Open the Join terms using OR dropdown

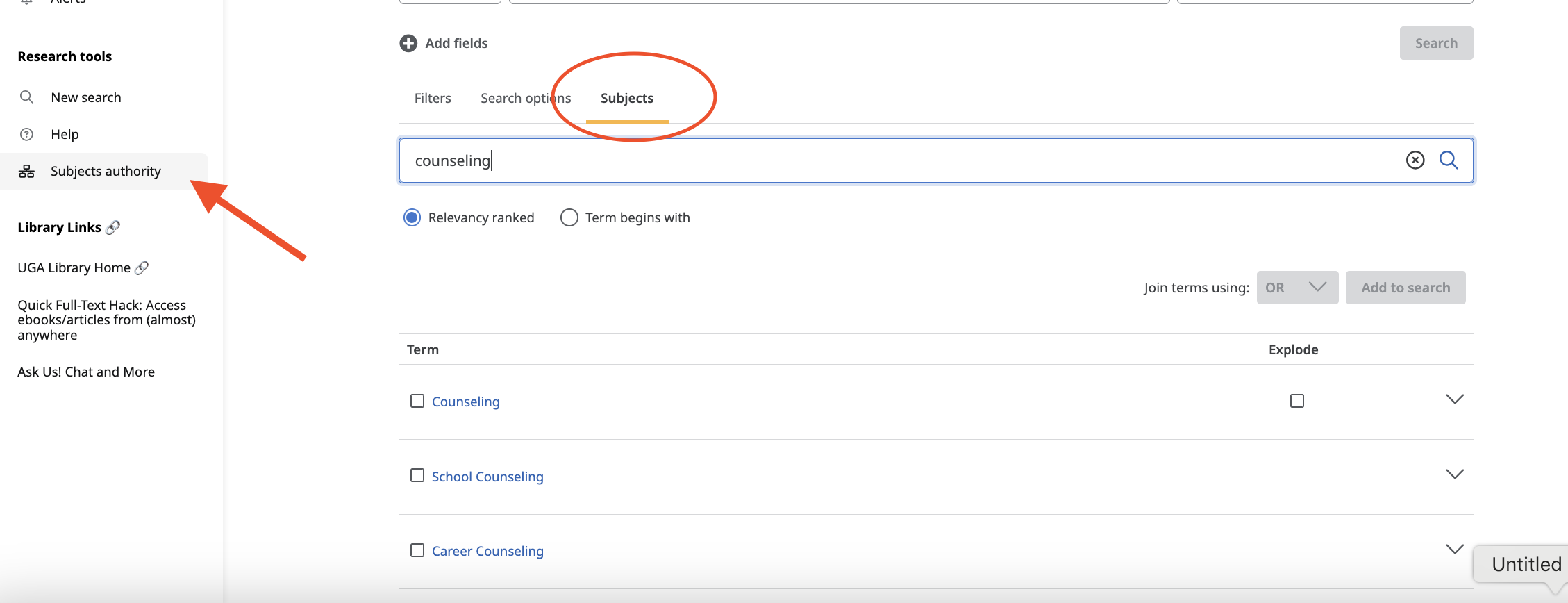click(x=1296, y=288)
